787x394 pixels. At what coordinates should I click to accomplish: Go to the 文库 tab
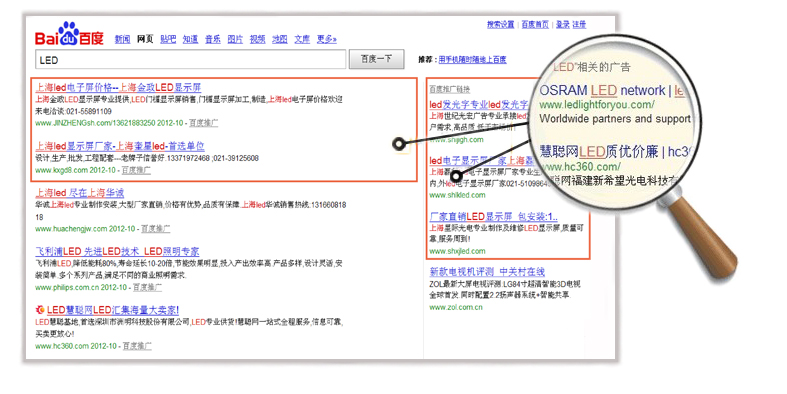coord(302,39)
